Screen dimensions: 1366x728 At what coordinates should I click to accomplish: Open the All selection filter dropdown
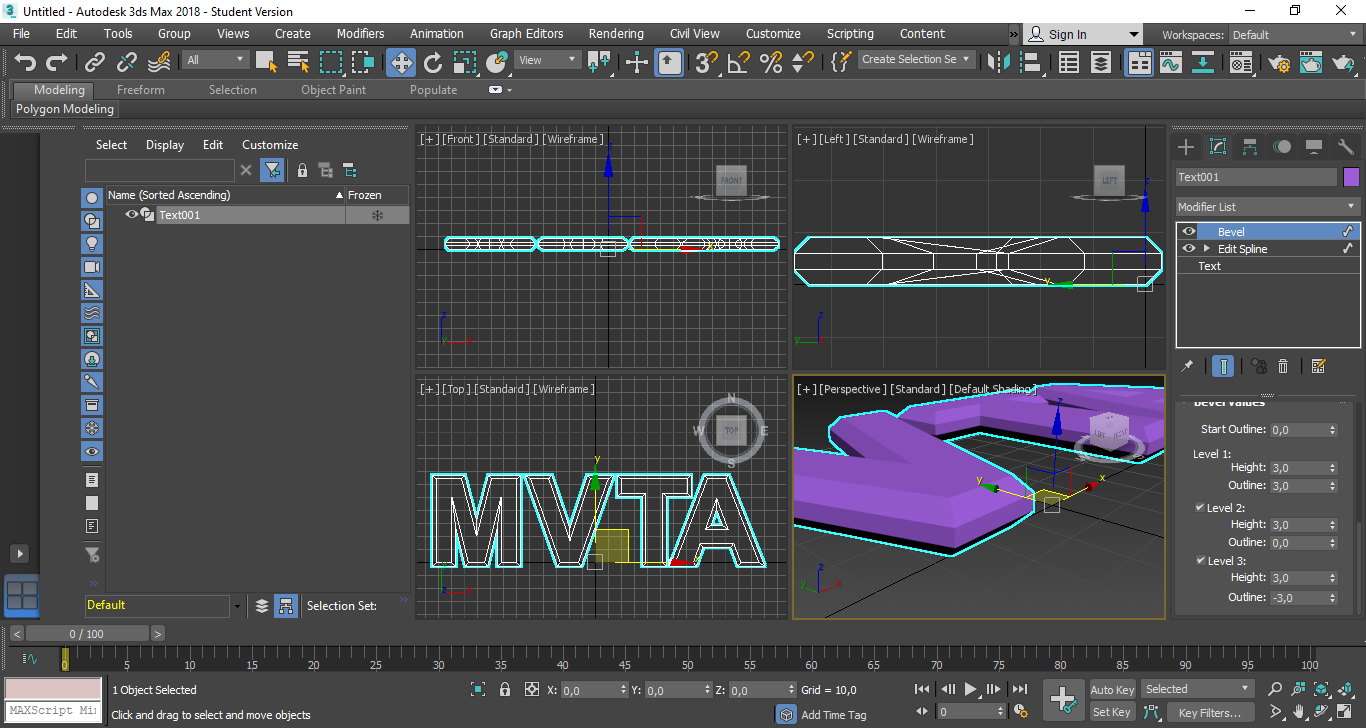click(215, 60)
